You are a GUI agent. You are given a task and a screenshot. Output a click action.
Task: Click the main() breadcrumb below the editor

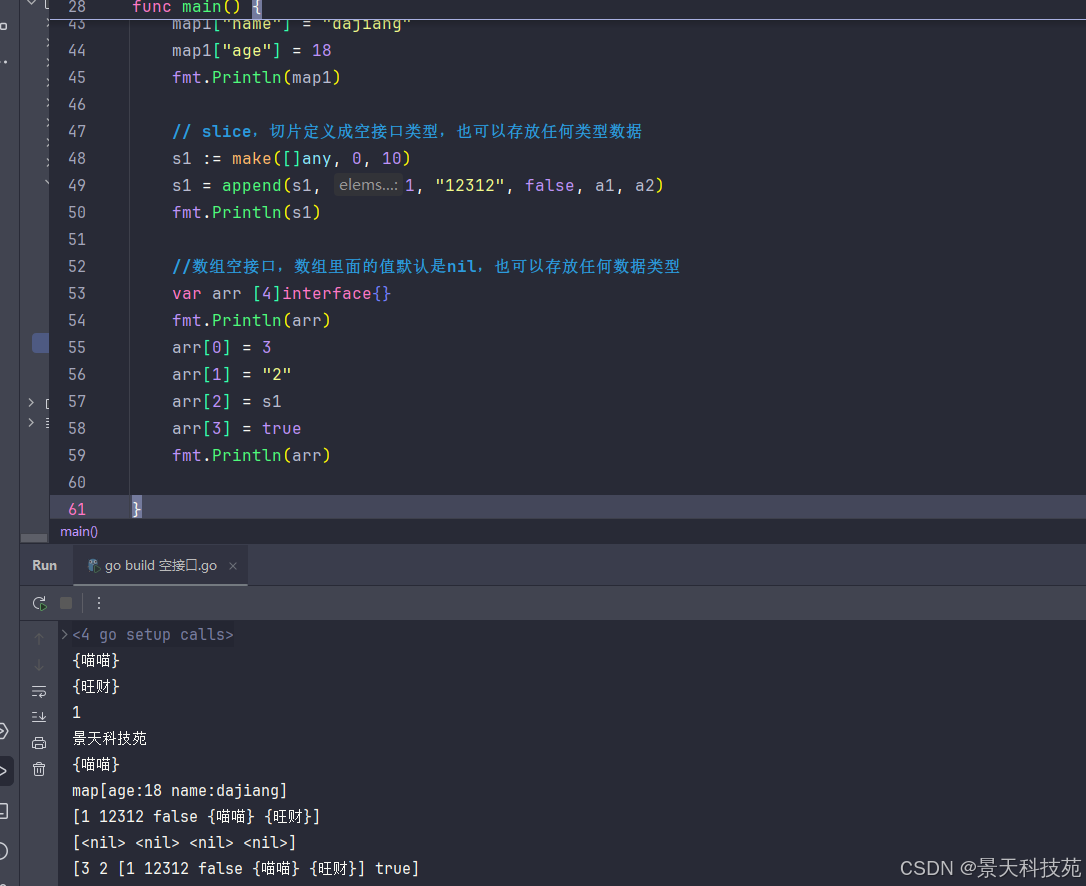(79, 532)
